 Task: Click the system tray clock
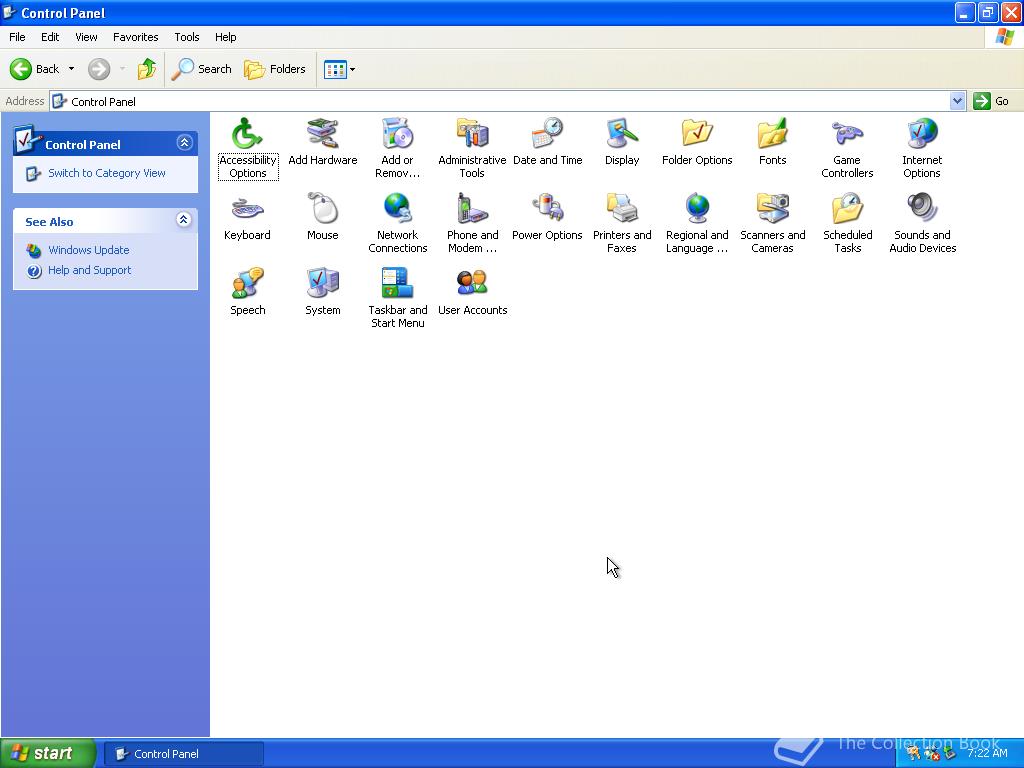pyautogui.click(x=987, y=753)
